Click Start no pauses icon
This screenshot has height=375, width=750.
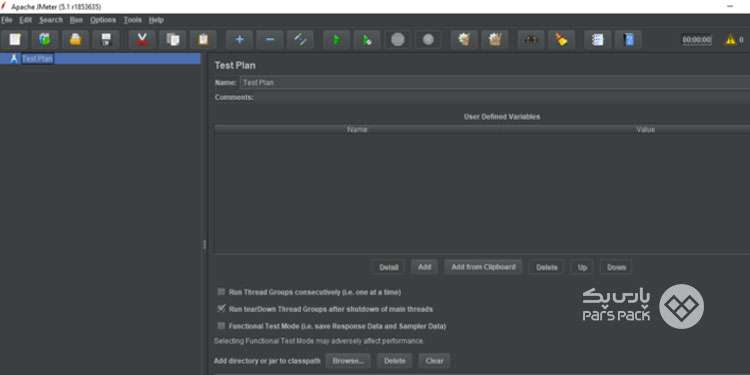pyautogui.click(x=367, y=40)
